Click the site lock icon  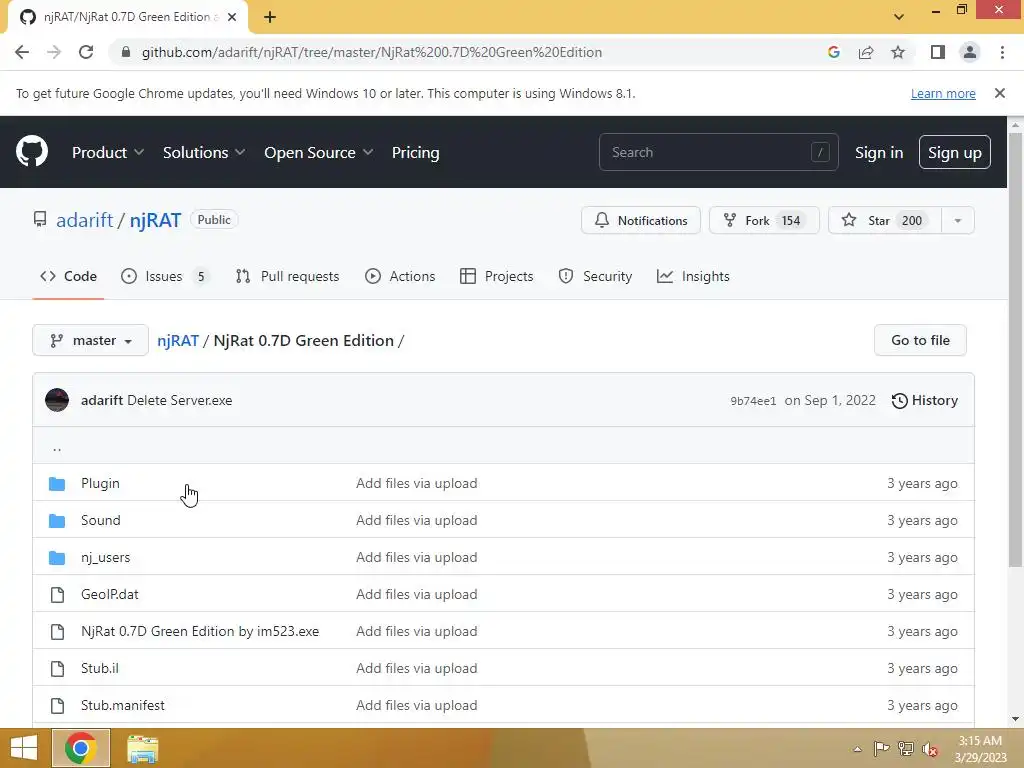(126, 52)
